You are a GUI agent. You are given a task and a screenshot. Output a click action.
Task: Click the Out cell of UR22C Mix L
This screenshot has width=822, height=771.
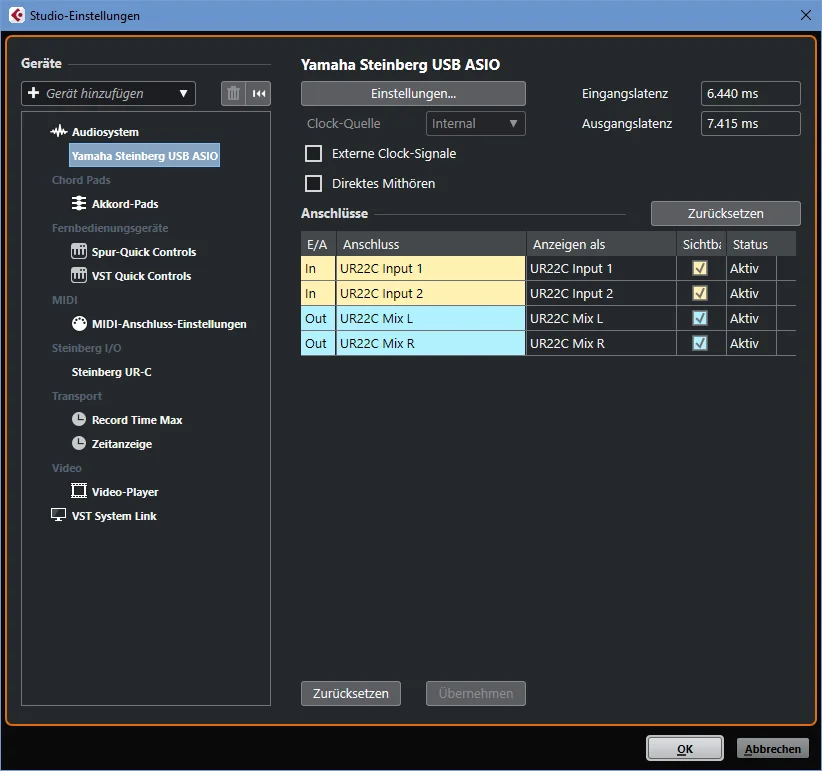pos(318,318)
